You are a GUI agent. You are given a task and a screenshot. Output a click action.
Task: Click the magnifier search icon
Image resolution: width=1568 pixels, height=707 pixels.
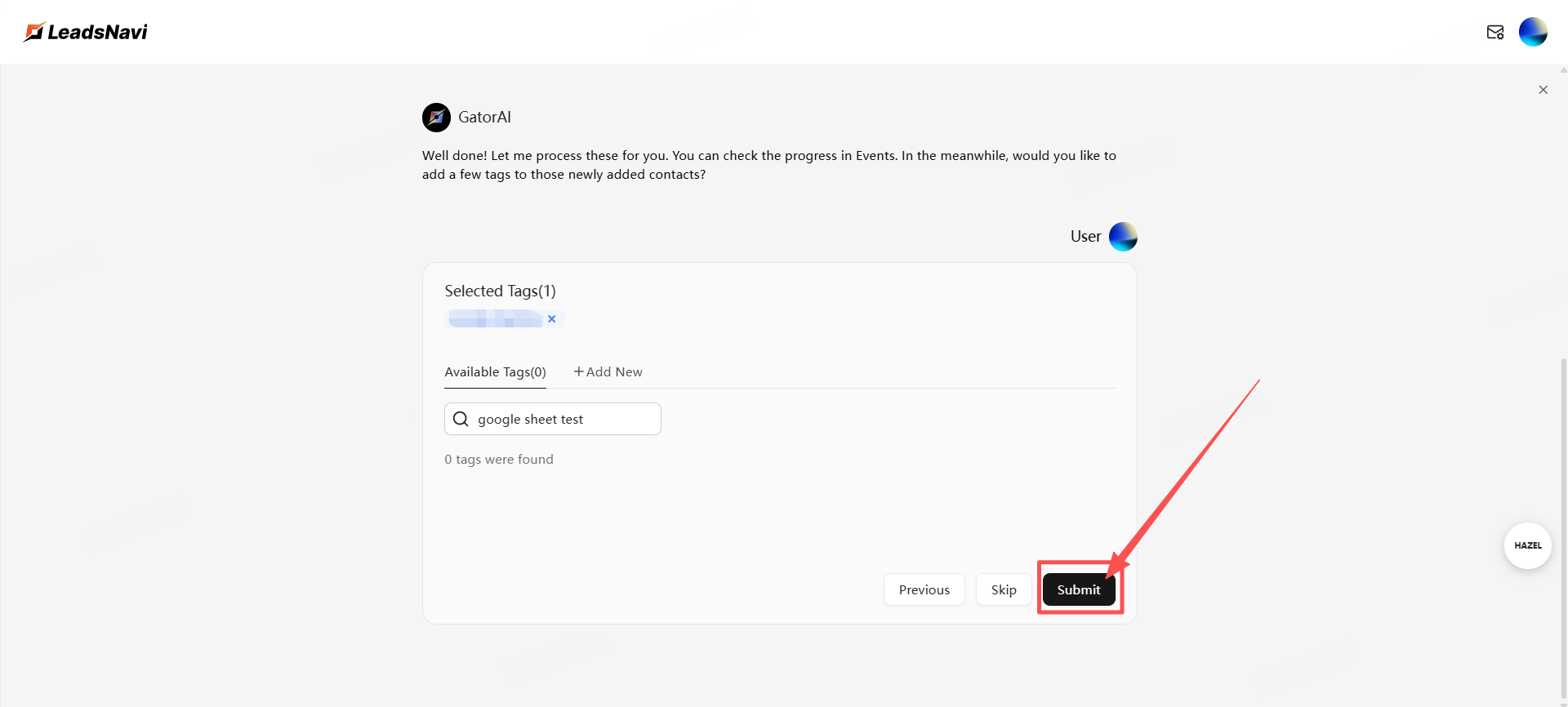coord(461,419)
